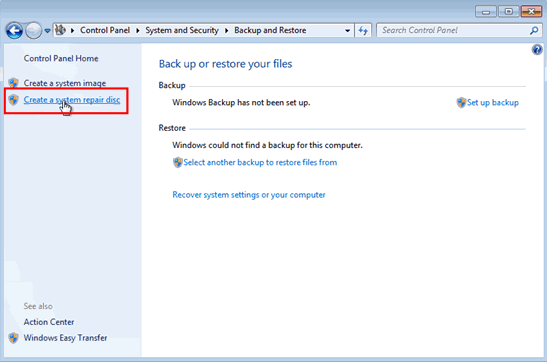Open the address bar history dropdown

point(347,31)
